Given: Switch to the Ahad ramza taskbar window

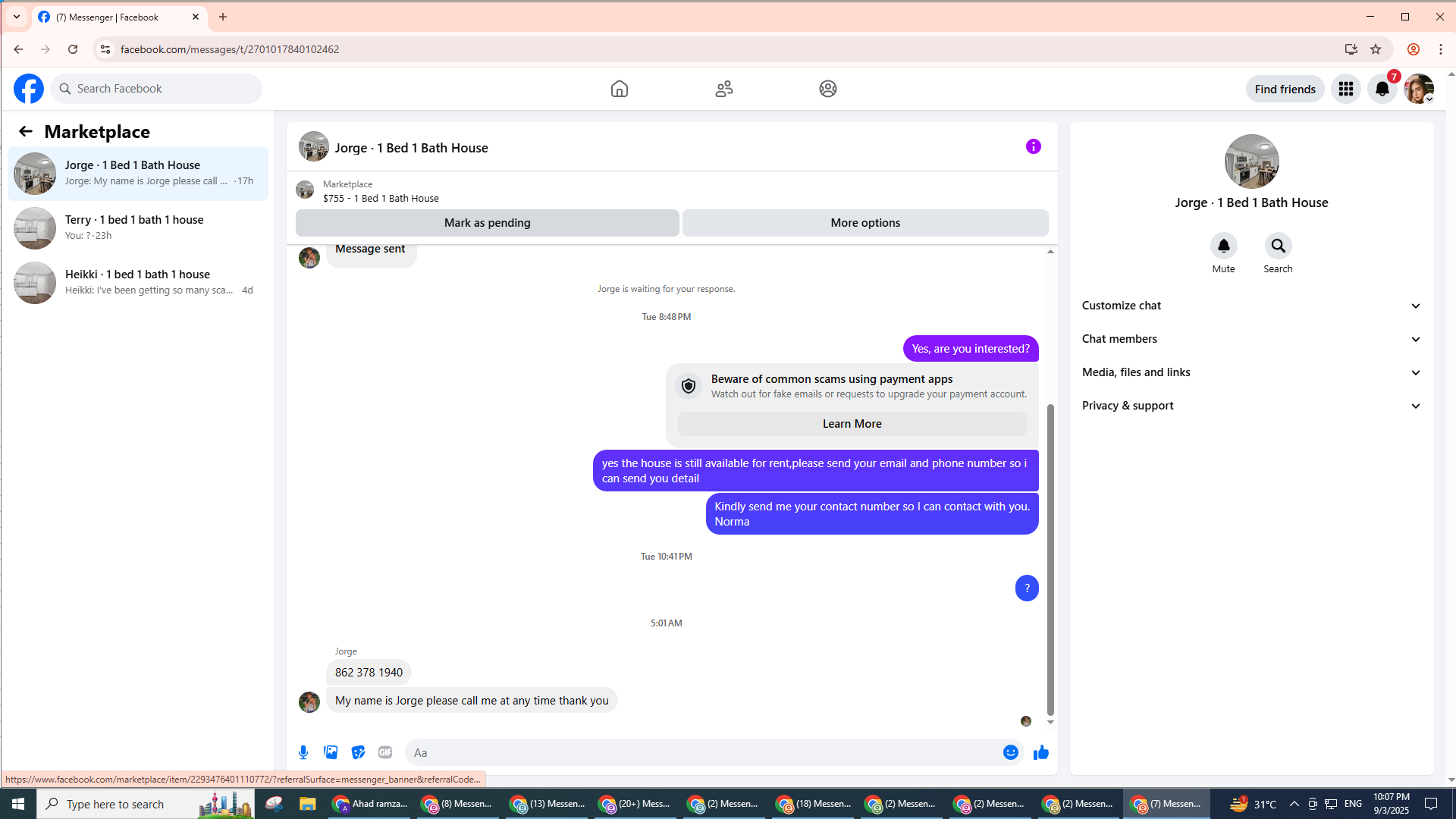Looking at the screenshot, I should click(371, 804).
